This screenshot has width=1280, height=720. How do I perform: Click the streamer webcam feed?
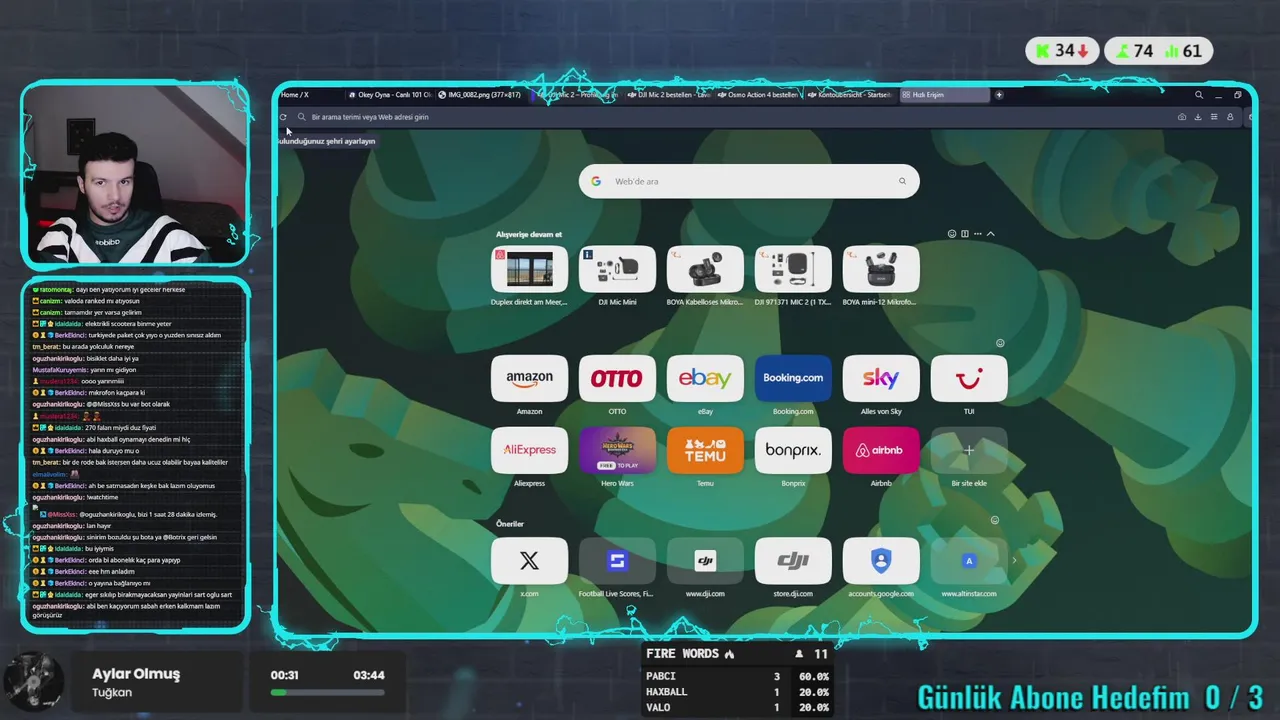click(135, 173)
